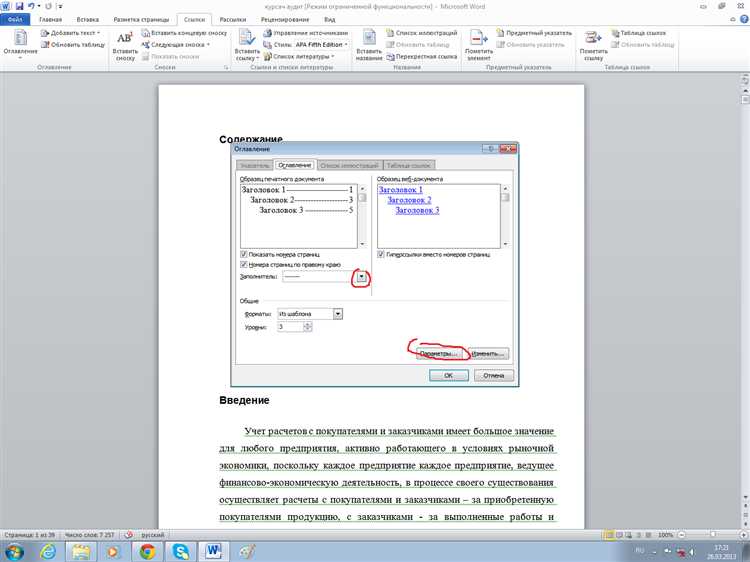The image size is (750, 562).
Task: Click Вставить ссылку citation button
Action: pyautogui.click(x=247, y=45)
